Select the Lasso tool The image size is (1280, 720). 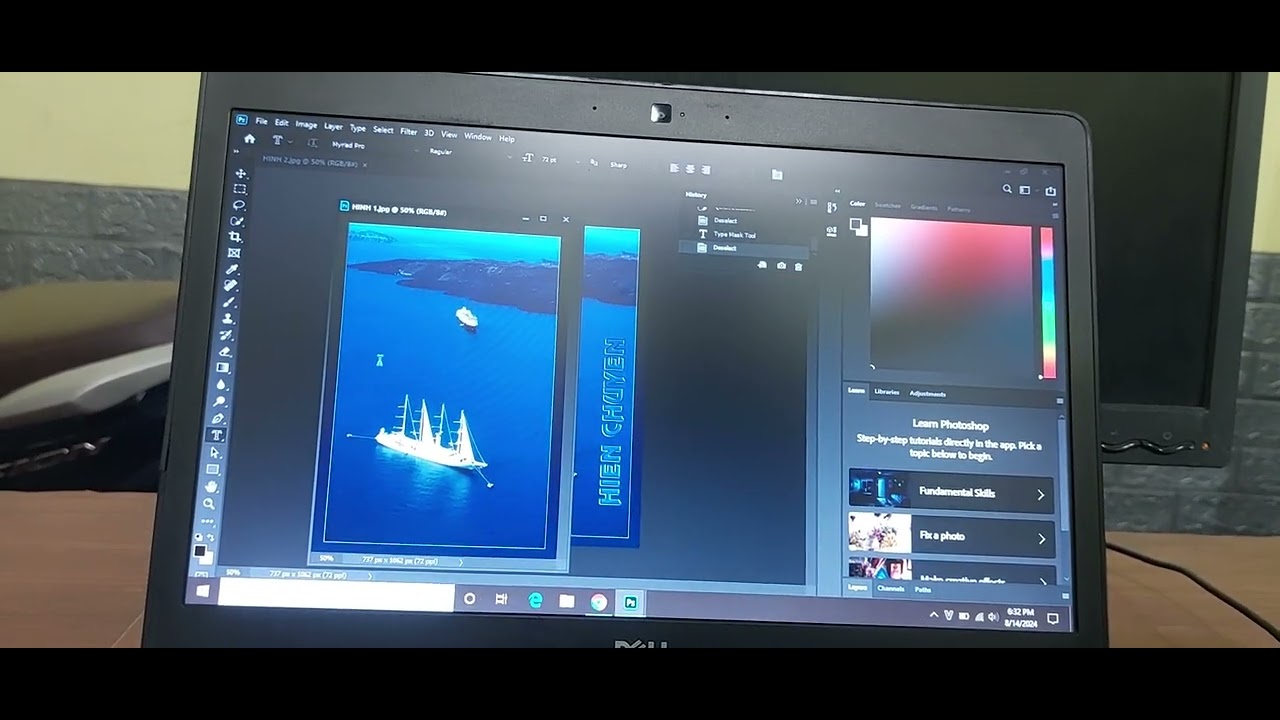[239, 205]
